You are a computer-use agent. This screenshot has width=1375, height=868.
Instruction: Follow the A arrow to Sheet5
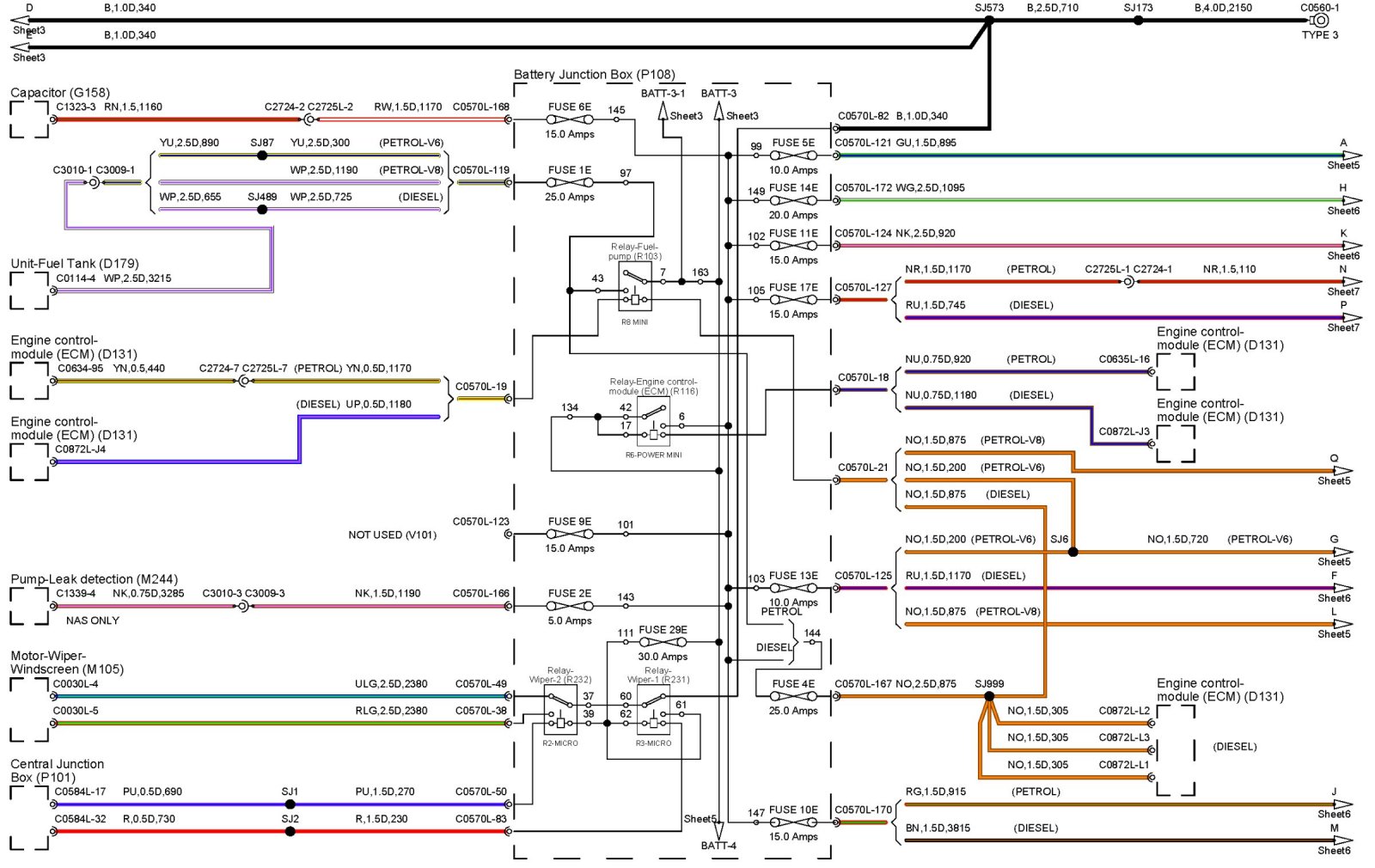[1351, 156]
